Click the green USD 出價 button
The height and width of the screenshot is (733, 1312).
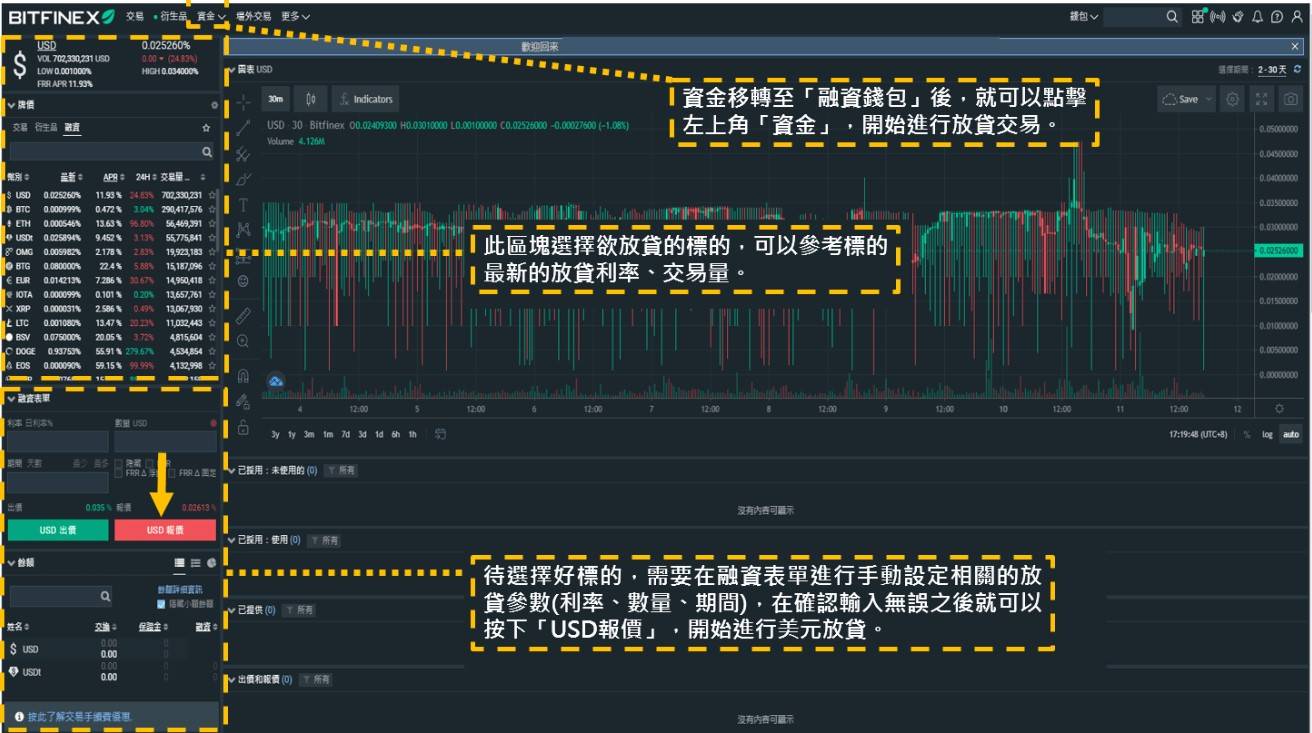(x=58, y=530)
